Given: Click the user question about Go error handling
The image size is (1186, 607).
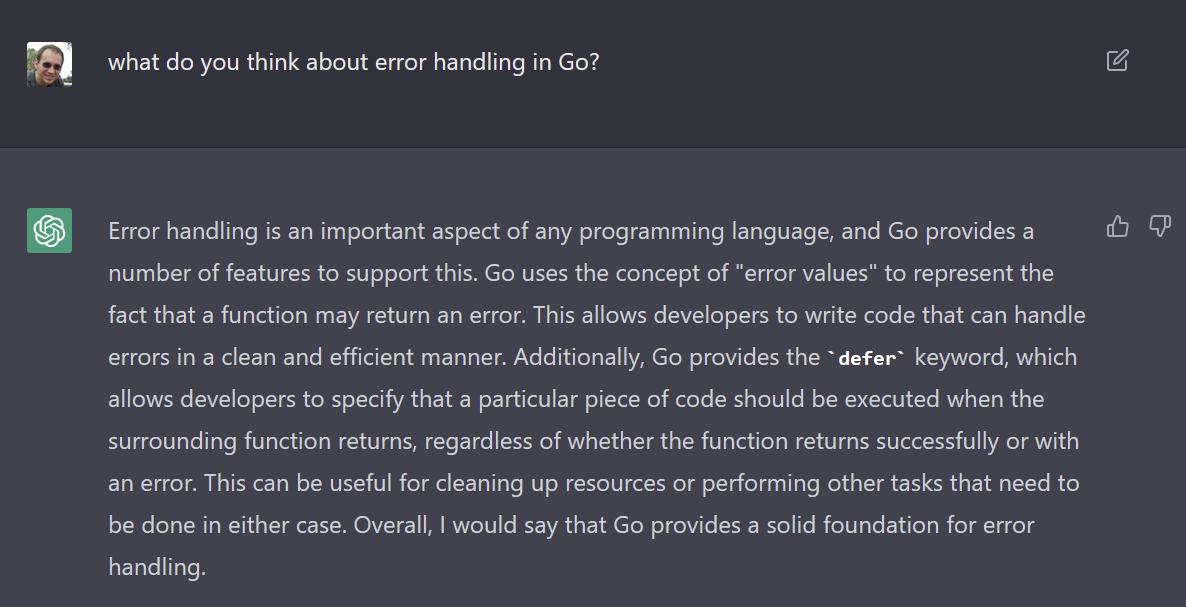Looking at the screenshot, I should point(353,62).
